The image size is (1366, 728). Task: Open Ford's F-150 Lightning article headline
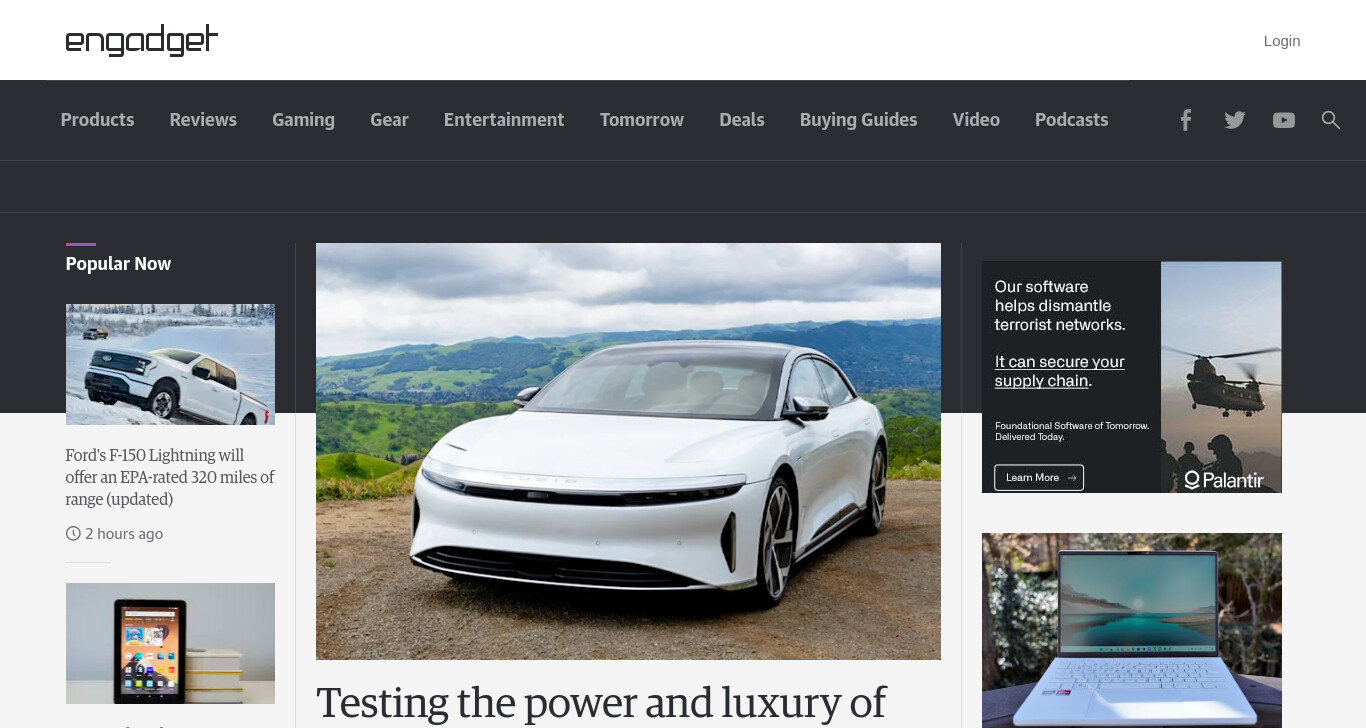[170, 477]
